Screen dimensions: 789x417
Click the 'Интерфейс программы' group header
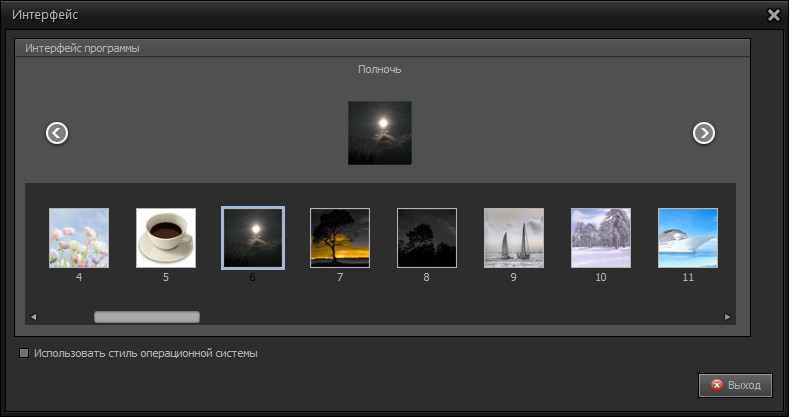[84, 48]
